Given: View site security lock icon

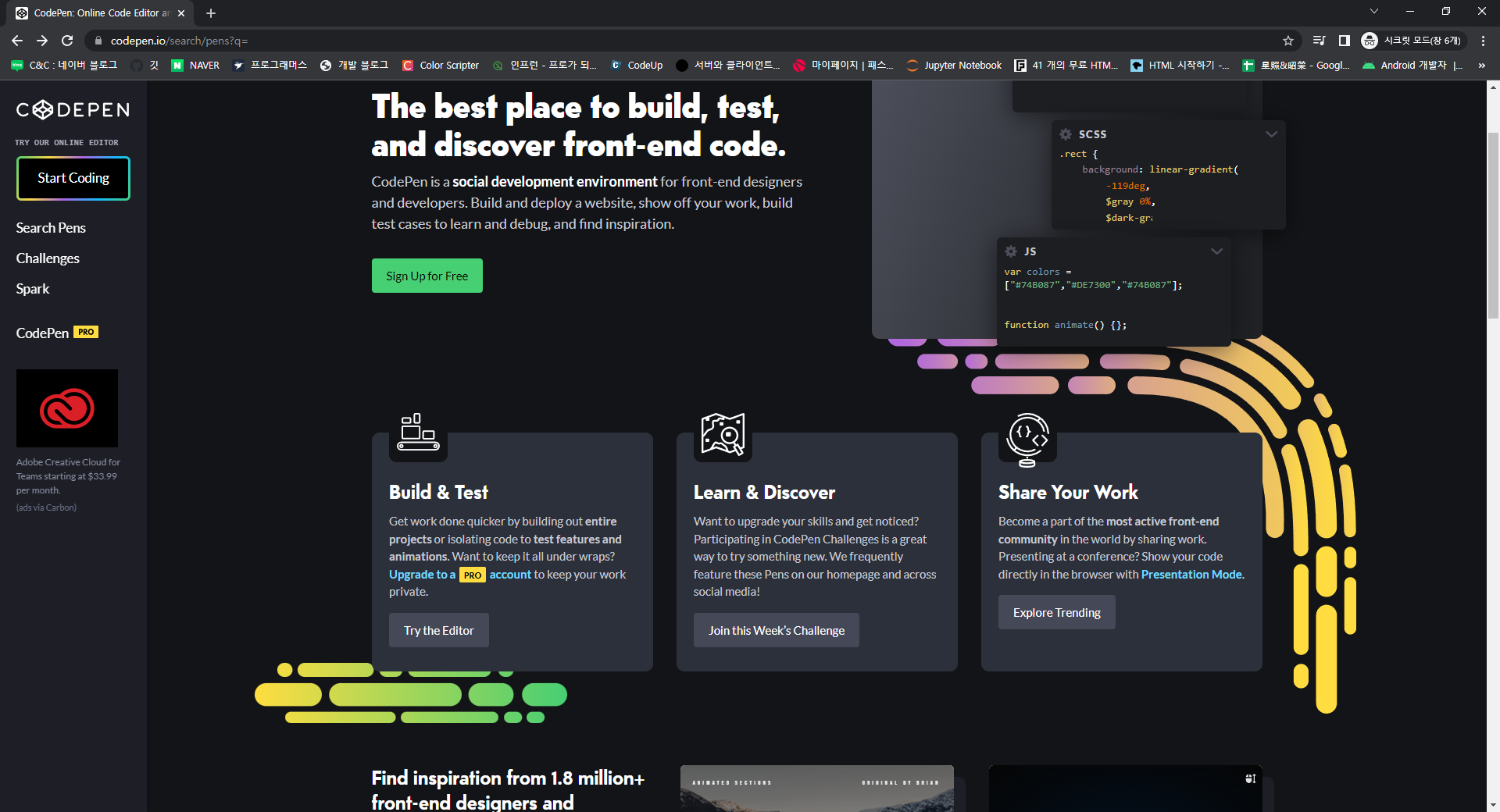Looking at the screenshot, I should pos(98,41).
